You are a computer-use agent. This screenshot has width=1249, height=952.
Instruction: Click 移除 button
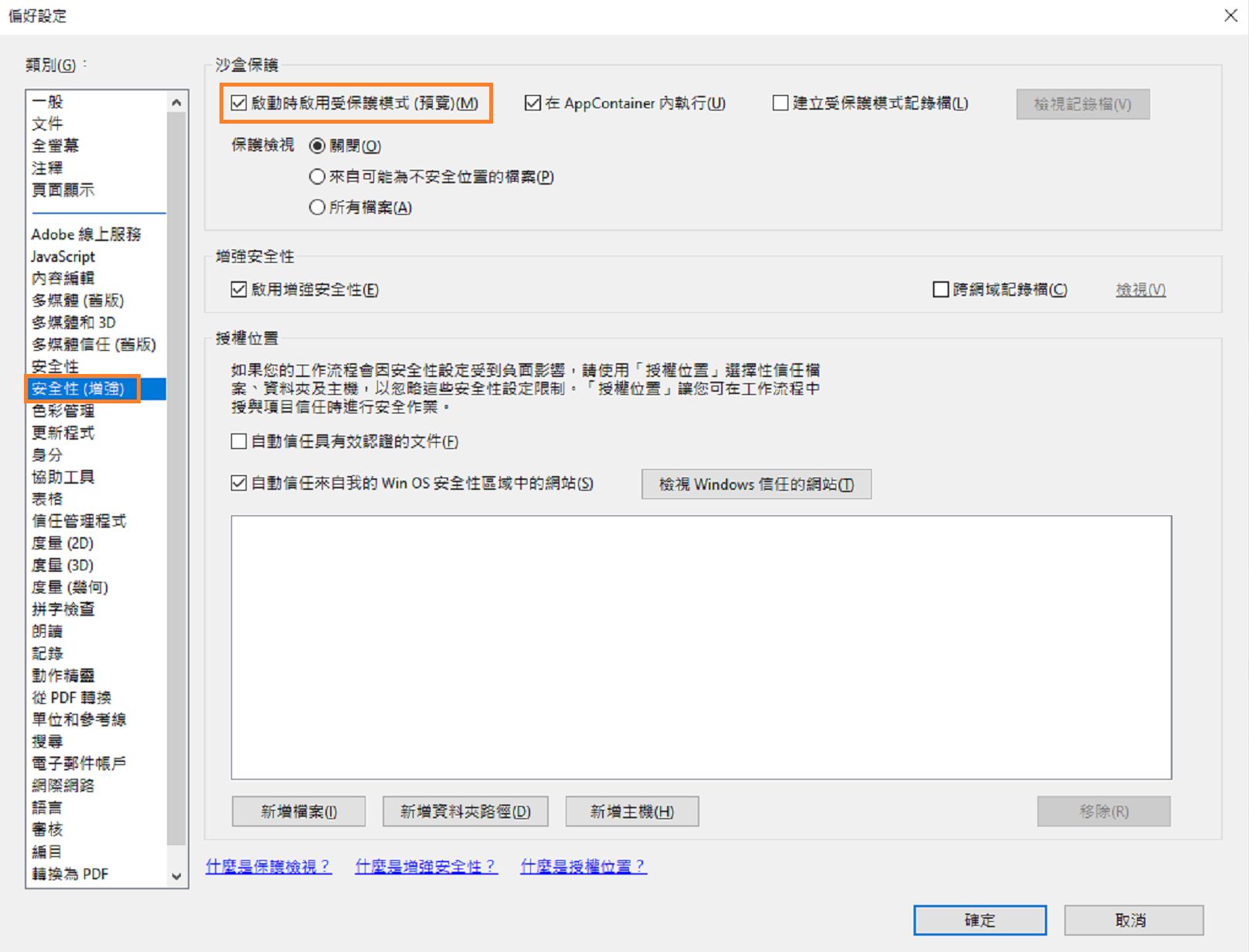click(x=1104, y=811)
